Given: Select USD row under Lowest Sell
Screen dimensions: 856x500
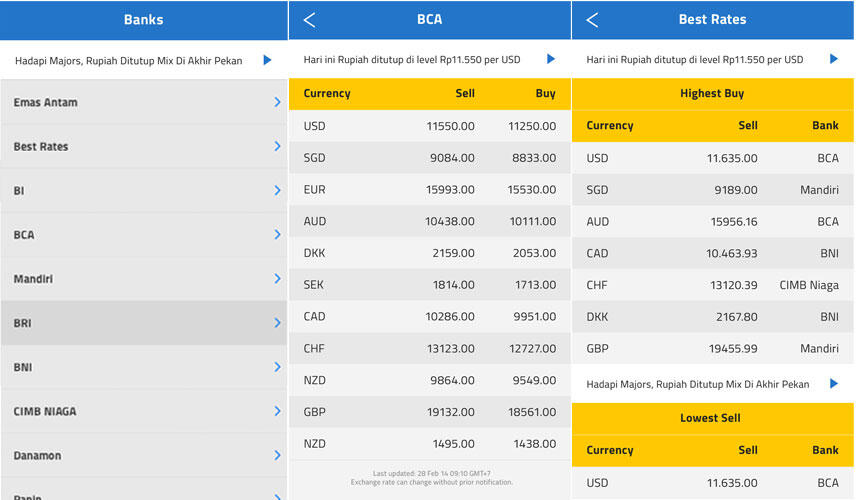Looking at the screenshot, I should 712,483.
